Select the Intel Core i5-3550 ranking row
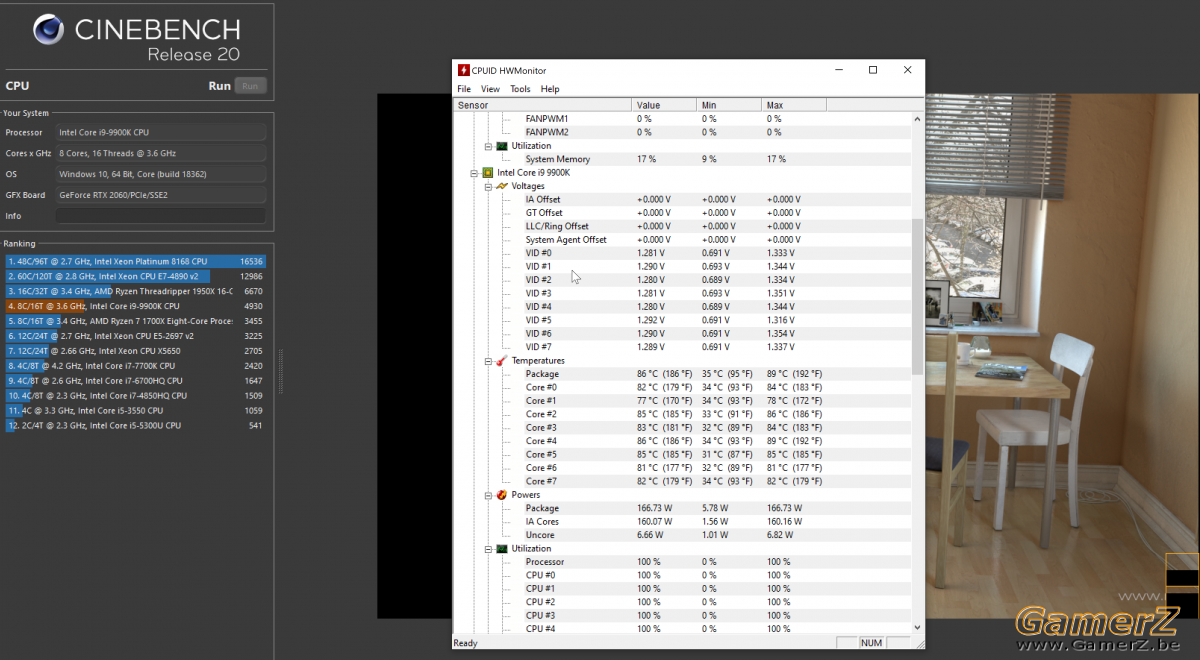The width and height of the screenshot is (1200, 660). click(136, 411)
